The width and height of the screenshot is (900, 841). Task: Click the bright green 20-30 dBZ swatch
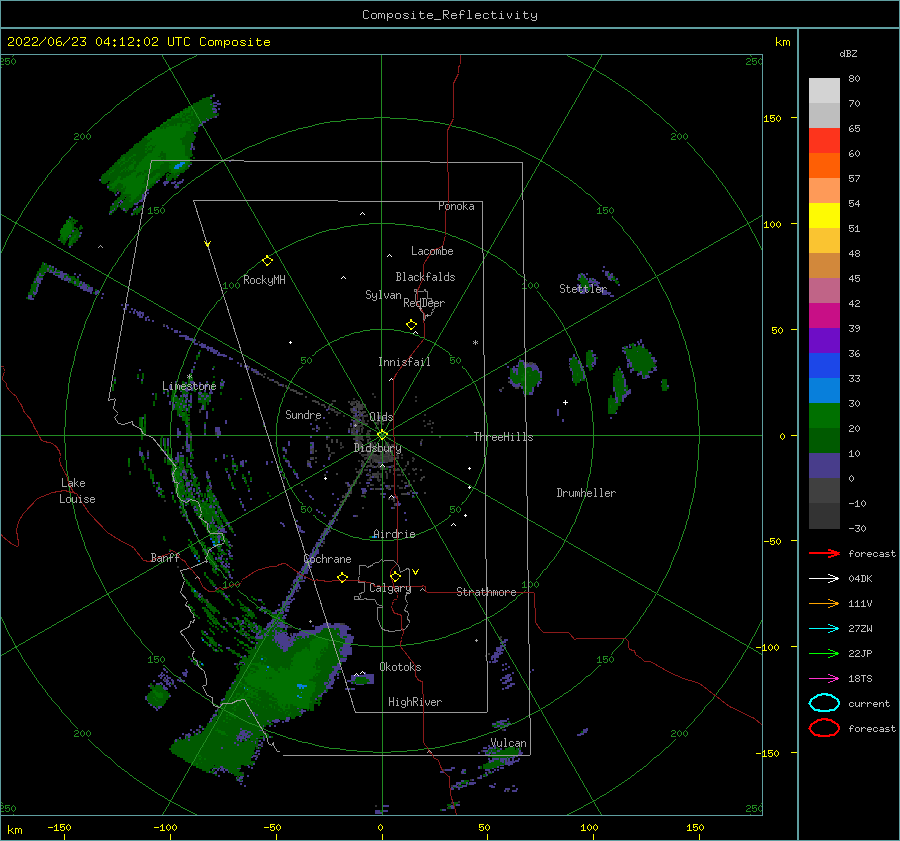[x=824, y=416]
